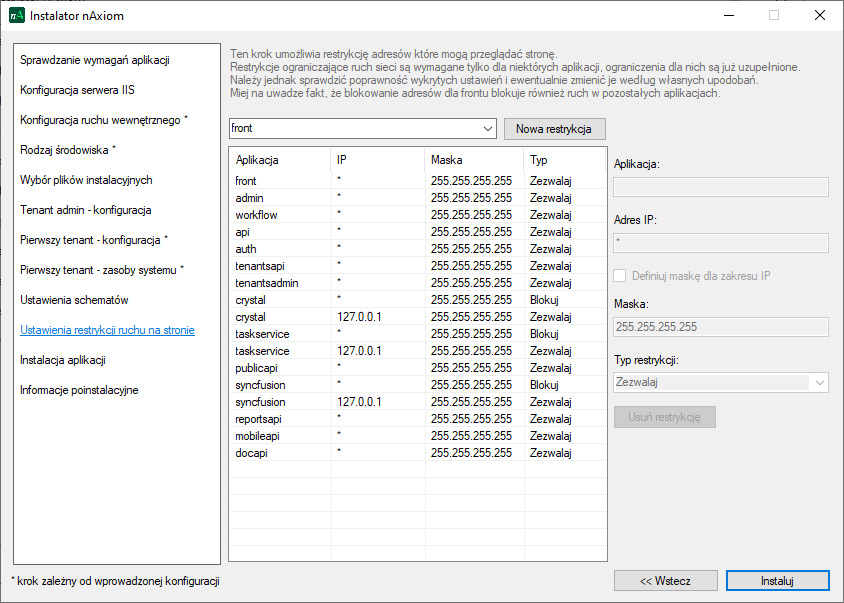Click the nAxiom installer logo icon
Viewport: 844px width, 603px height.
click(17, 15)
